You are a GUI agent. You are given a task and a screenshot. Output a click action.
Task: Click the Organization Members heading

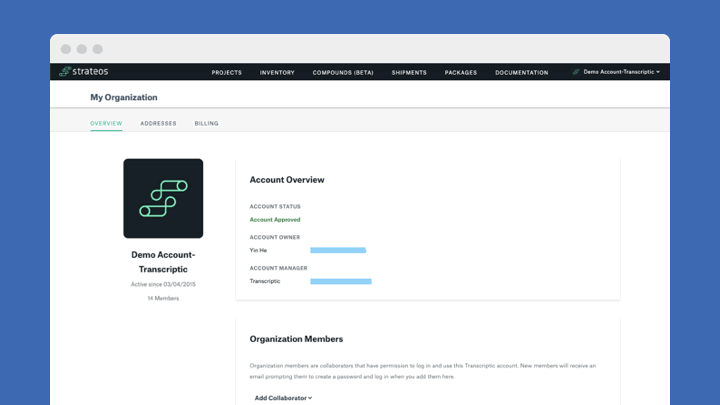[296, 339]
